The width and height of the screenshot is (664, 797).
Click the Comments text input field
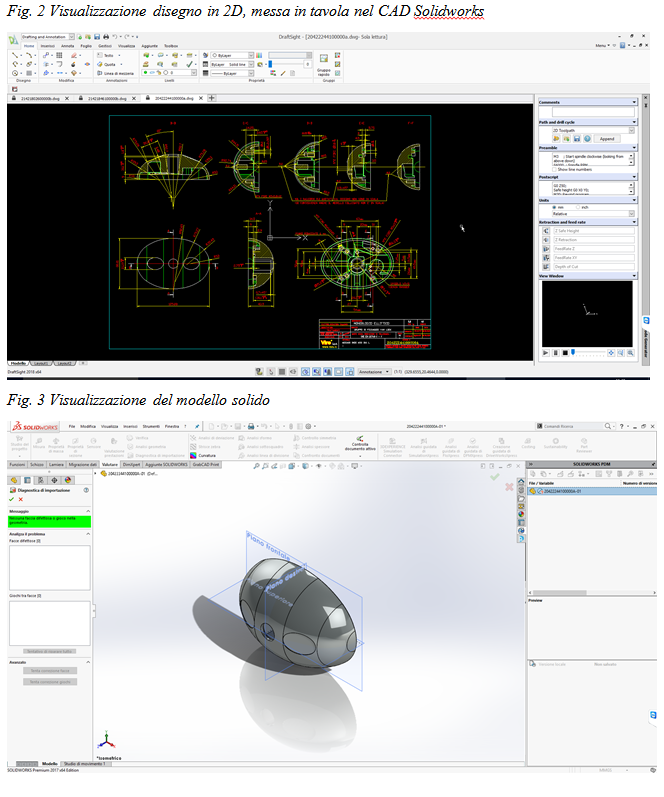(x=593, y=112)
